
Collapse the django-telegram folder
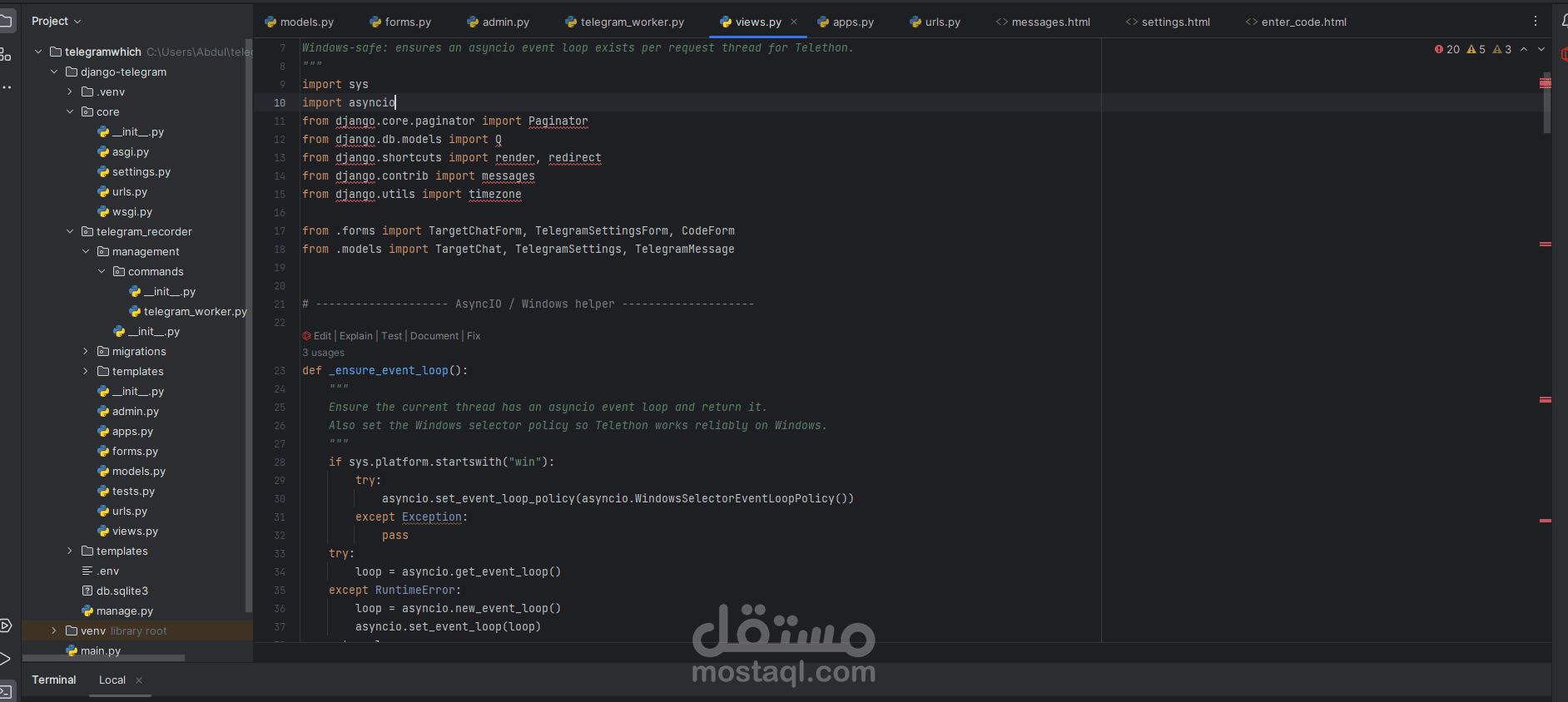click(x=54, y=72)
